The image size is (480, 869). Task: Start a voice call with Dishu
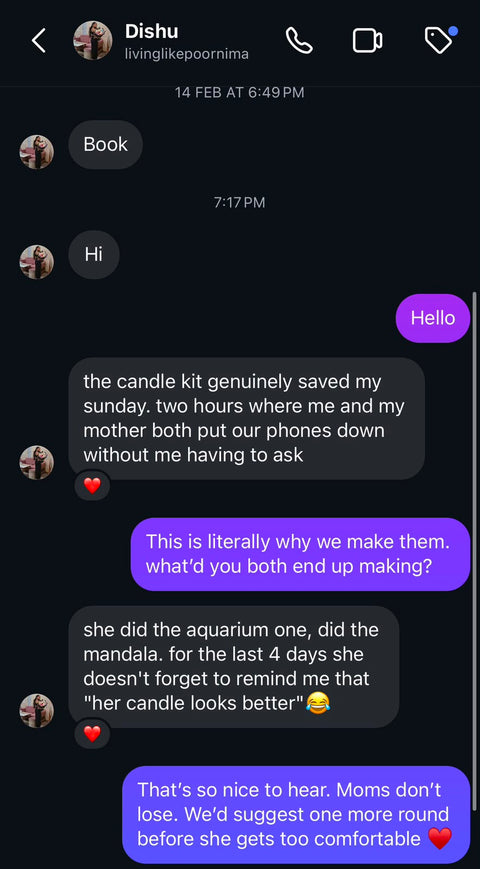point(299,40)
